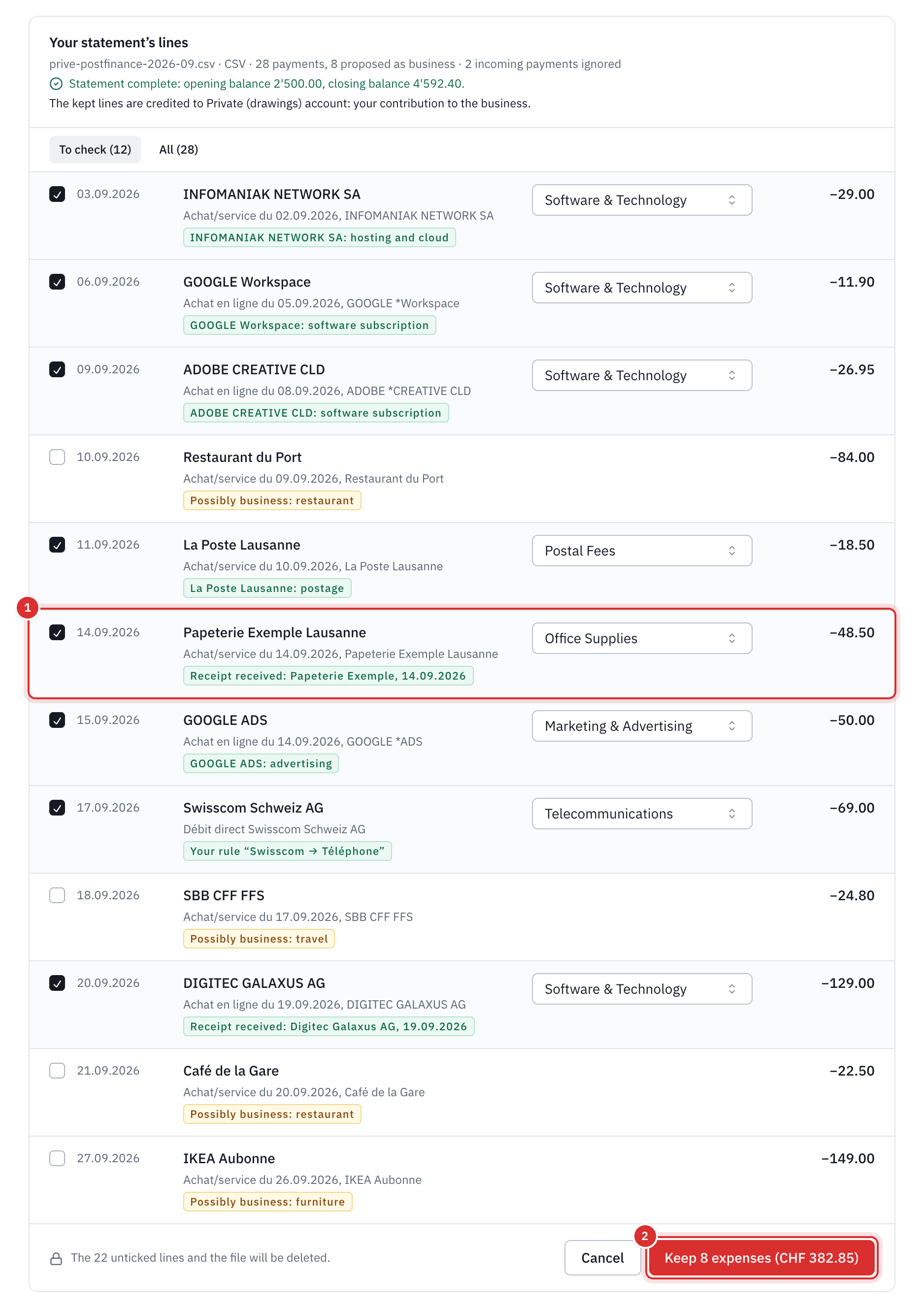924x1308 pixels.
Task: Click the lock icon beside deletion notice
Action: 56,1258
